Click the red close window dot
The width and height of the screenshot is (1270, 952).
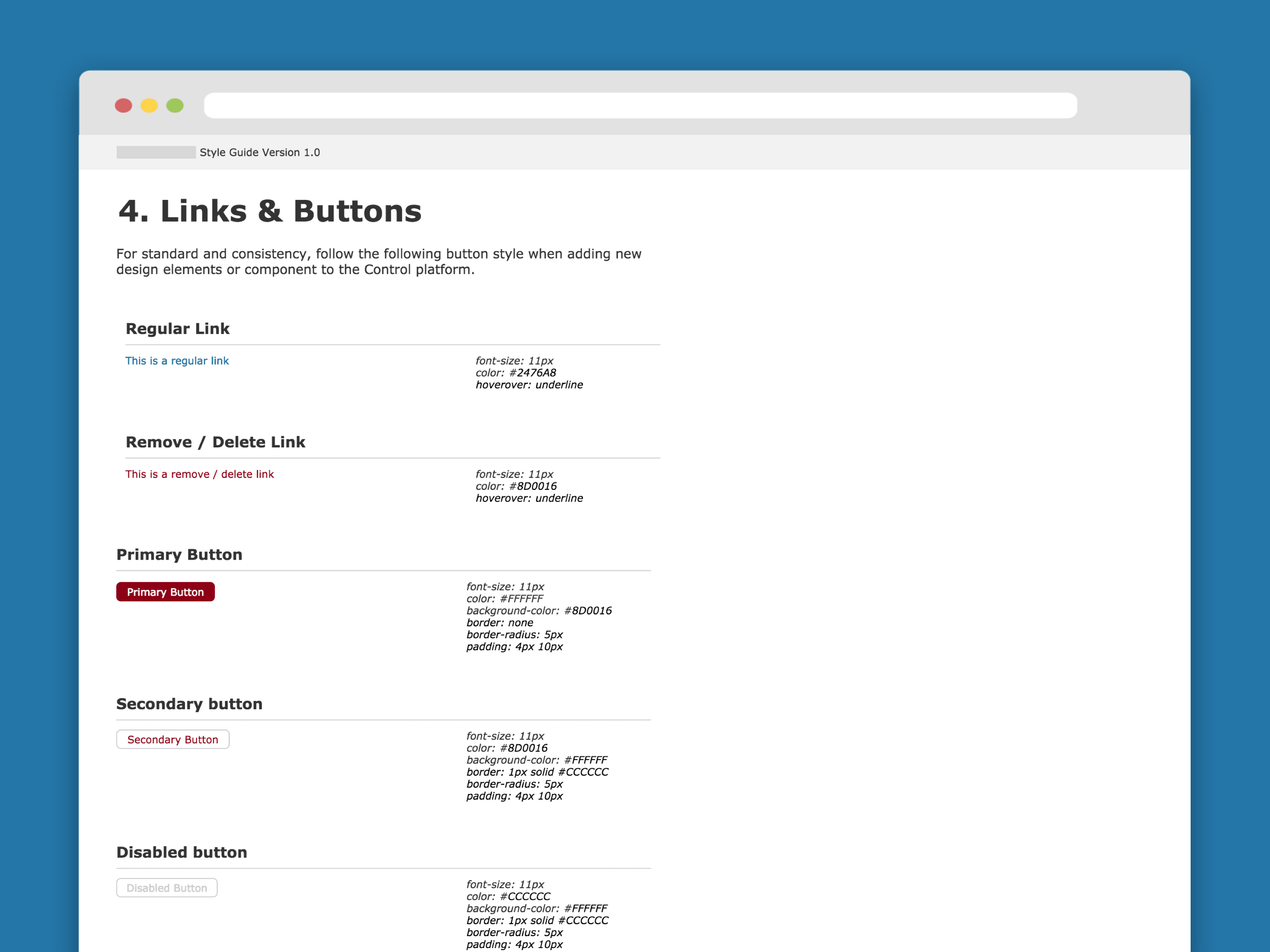click(123, 106)
